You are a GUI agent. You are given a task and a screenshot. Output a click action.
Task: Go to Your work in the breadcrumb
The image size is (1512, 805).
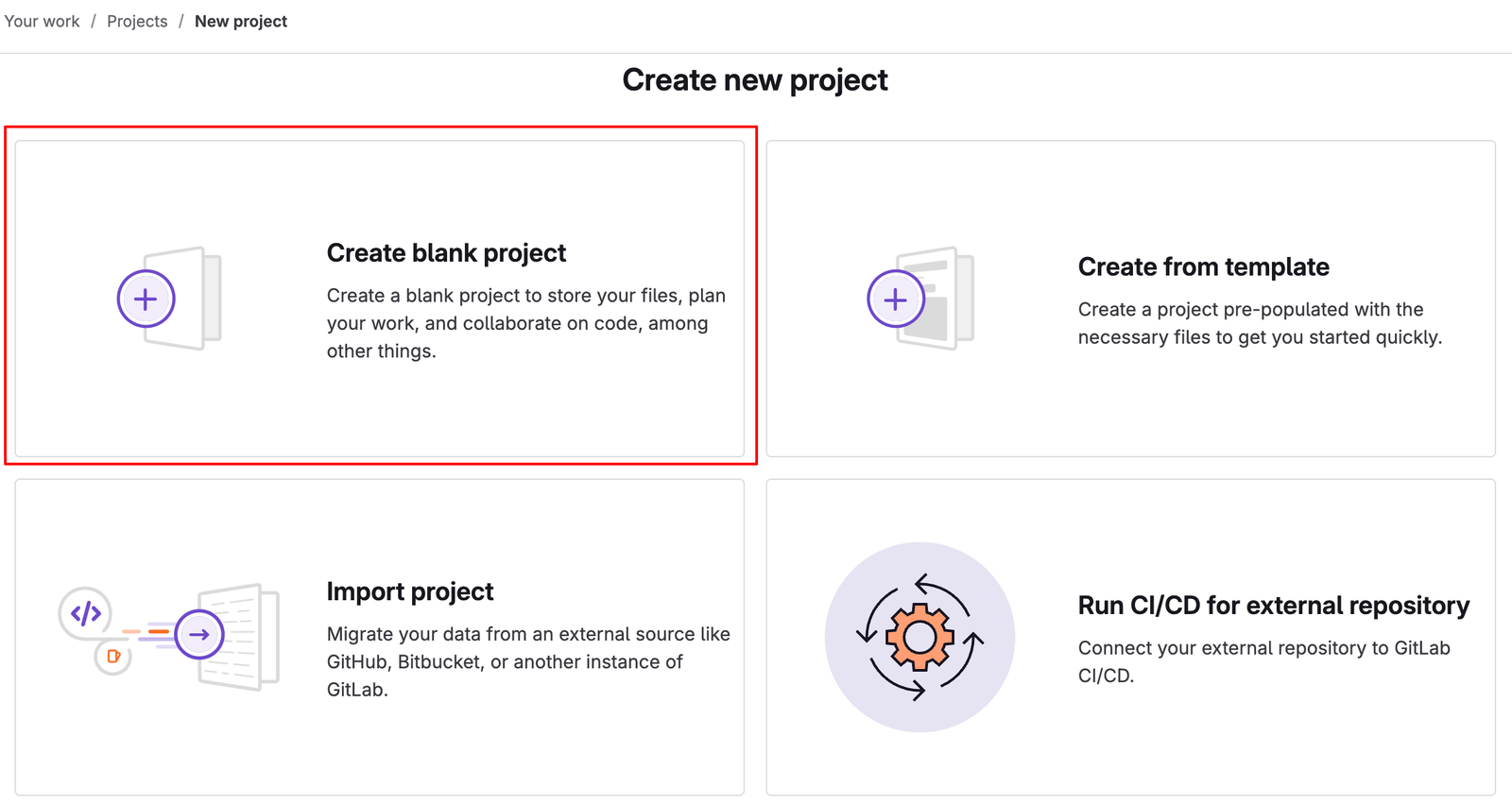(42, 22)
